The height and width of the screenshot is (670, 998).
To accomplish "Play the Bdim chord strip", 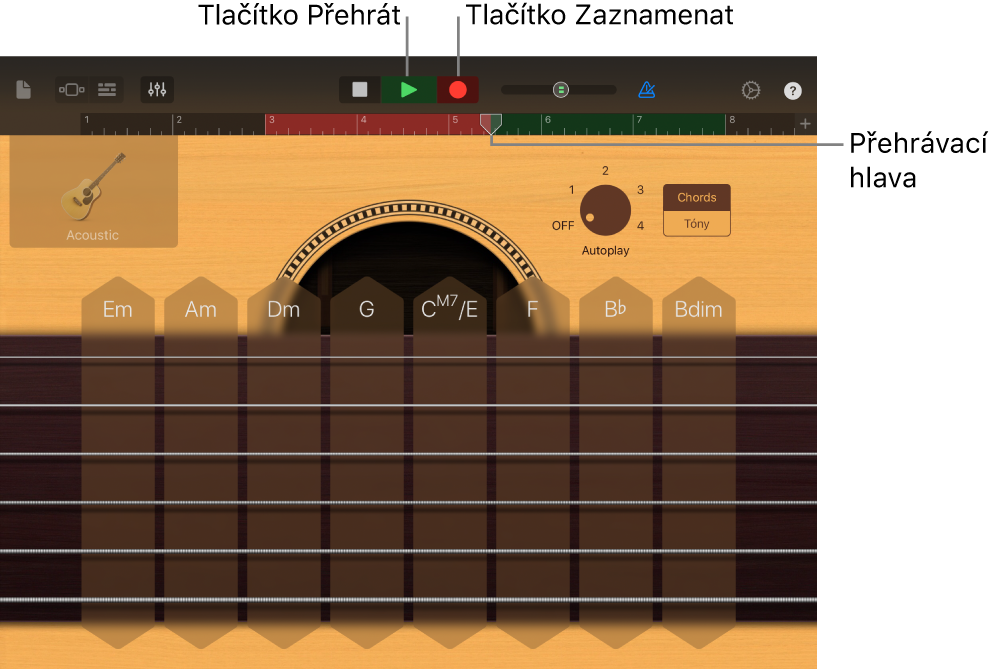I will 699,463.
